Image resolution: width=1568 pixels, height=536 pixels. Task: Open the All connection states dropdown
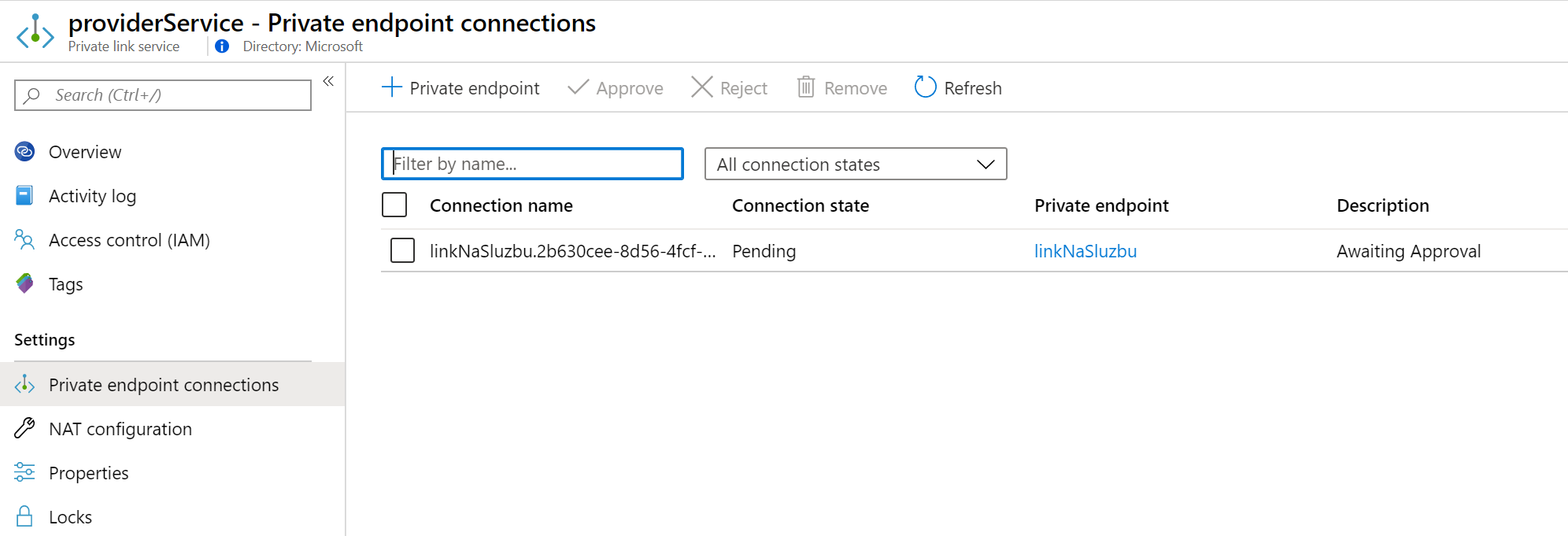pos(856,164)
